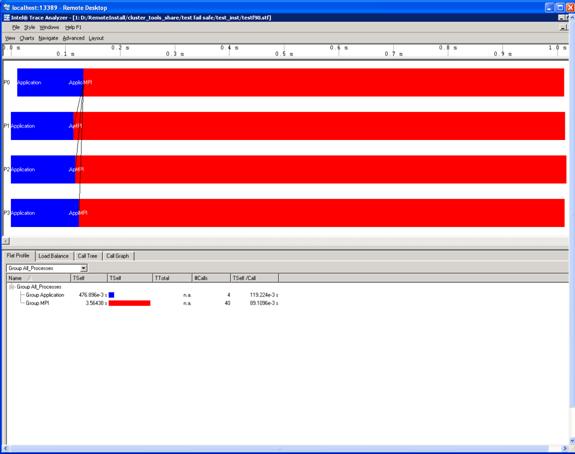Switch to the Call Graph tab
Image resolution: width=575 pixels, height=454 pixels.
[118, 256]
